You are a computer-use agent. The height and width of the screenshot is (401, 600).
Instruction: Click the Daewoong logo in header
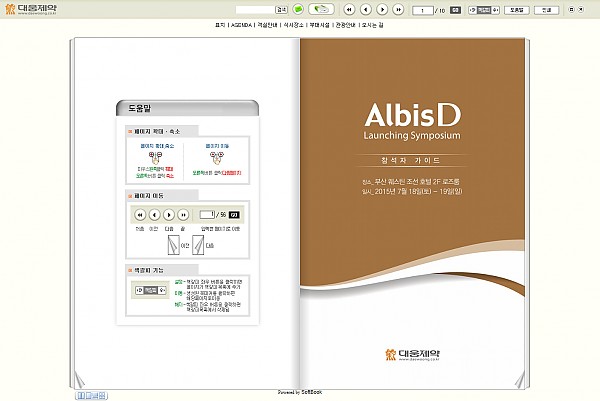[x=29, y=10]
